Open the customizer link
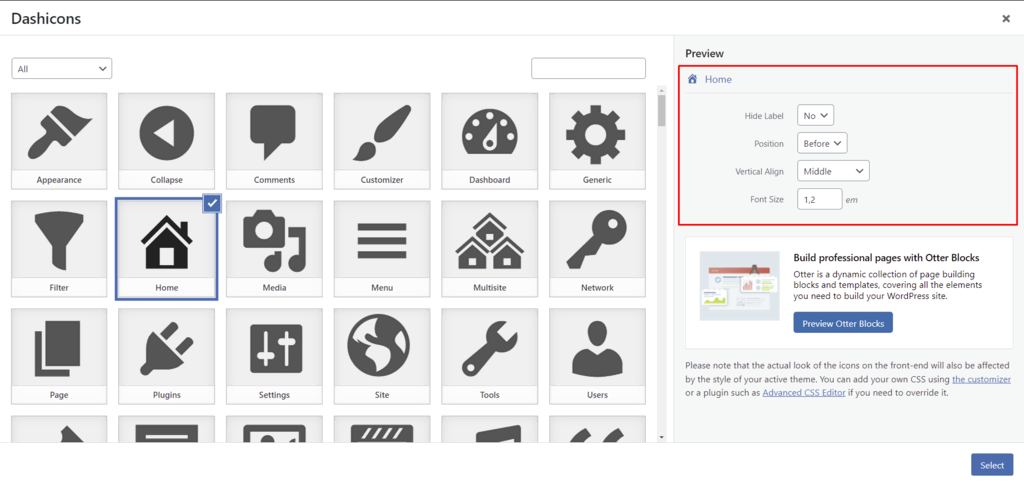This screenshot has height=484, width=1024. pos(982,379)
